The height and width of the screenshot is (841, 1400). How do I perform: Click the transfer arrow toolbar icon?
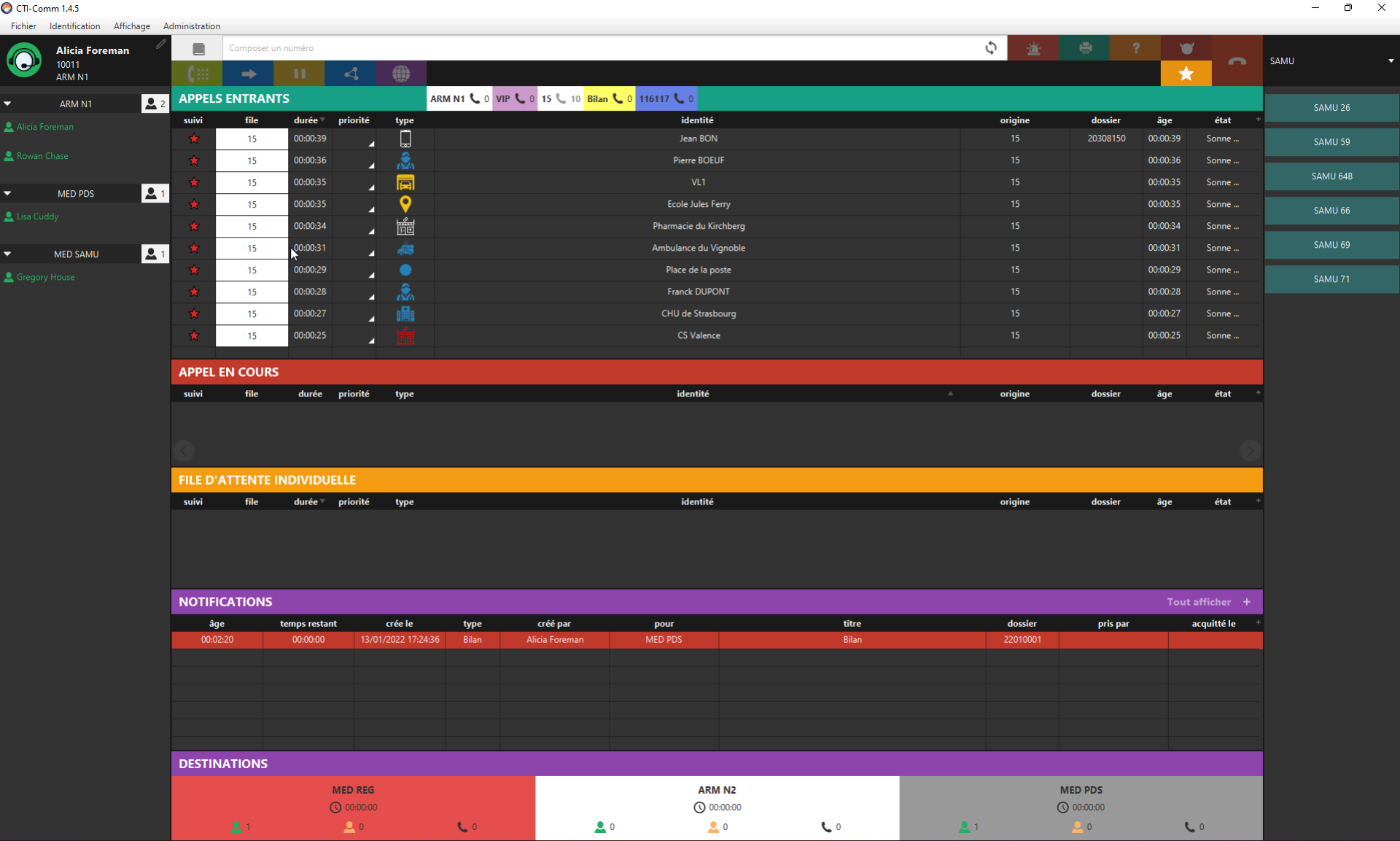pos(248,74)
